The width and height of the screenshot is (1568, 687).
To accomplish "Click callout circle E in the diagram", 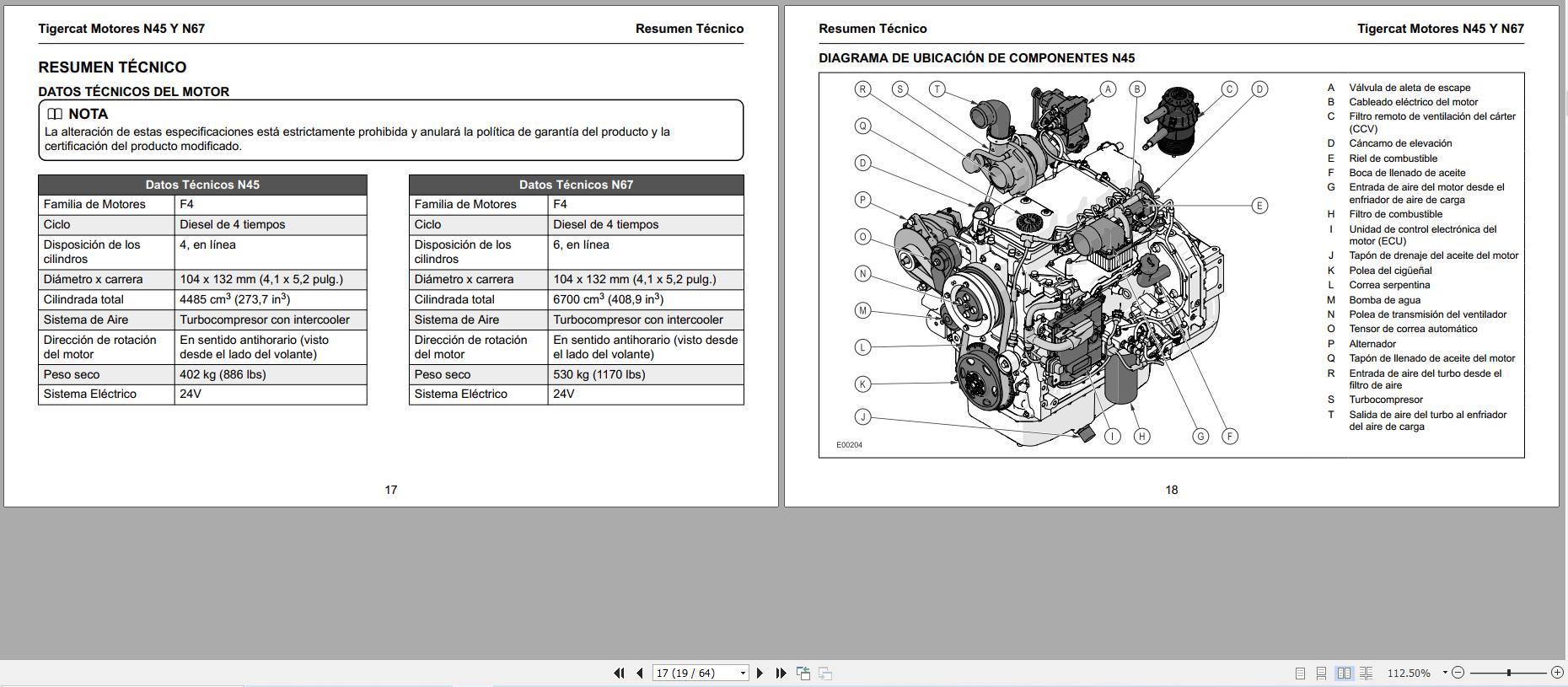I will (1259, 206).
